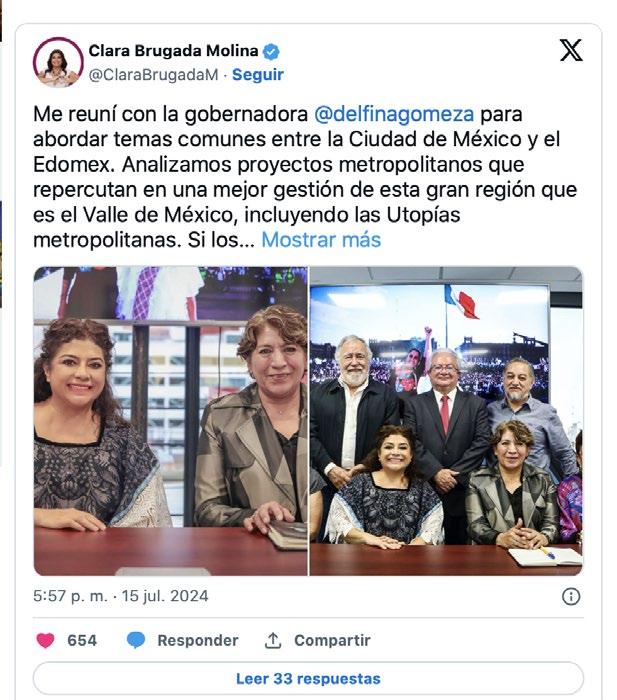
Task: Click the Compartir label
Action: [x=332, y=640]
